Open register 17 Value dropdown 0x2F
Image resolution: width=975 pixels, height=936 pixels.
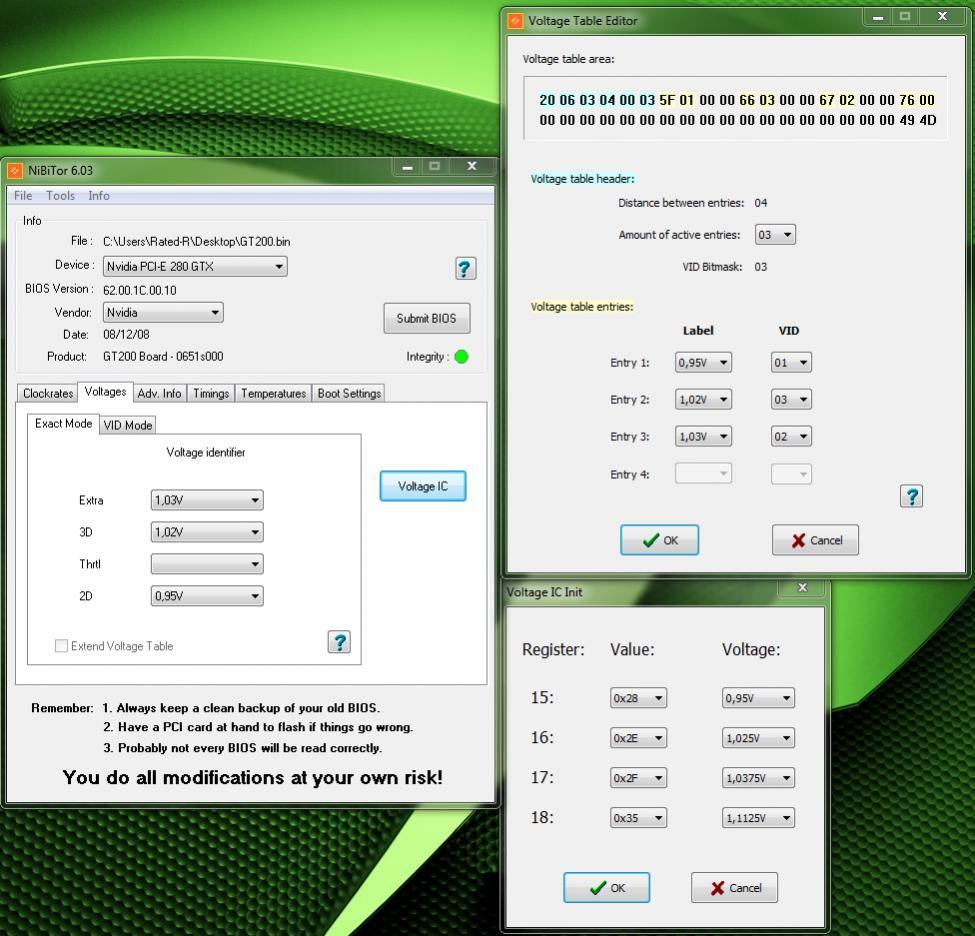pos(638,777)
